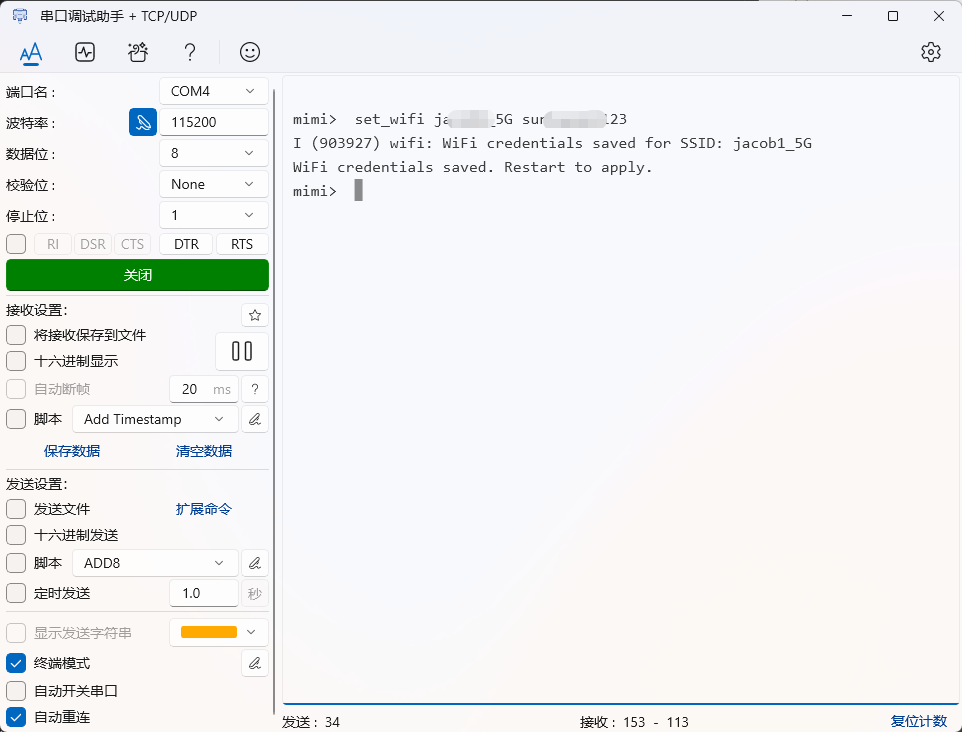Viewport: 962px width, 732px height.
Task: Click the question mark help icon in toolbar
Action: coord(190,52)
